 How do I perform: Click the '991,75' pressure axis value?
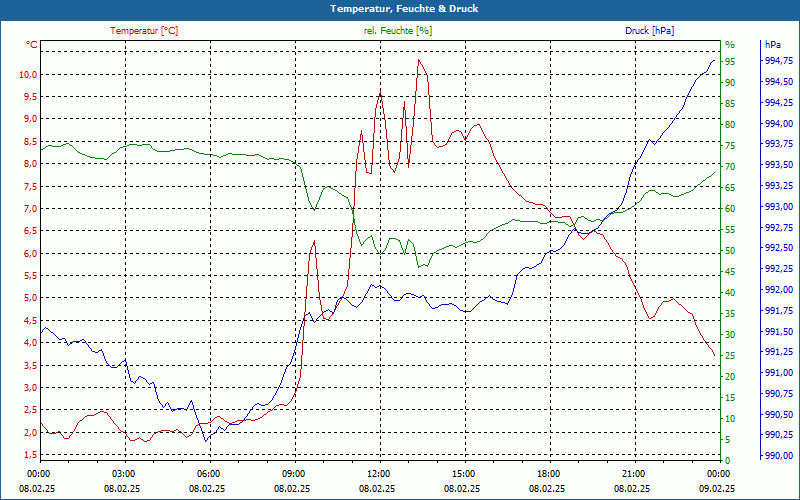[x=779, y=311]
